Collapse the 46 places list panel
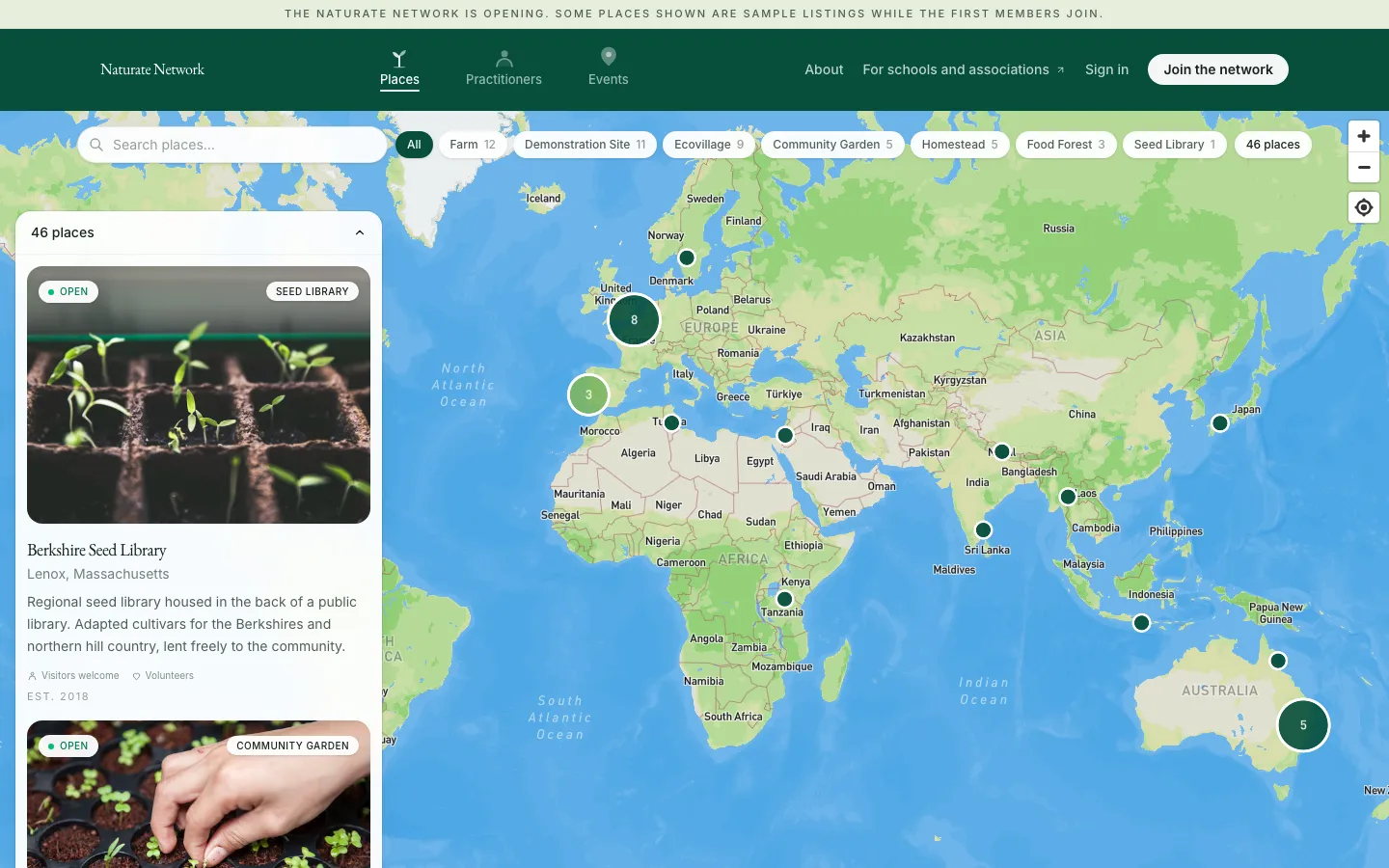Viewport: 1389px width, 868px height. coord(360,232)
